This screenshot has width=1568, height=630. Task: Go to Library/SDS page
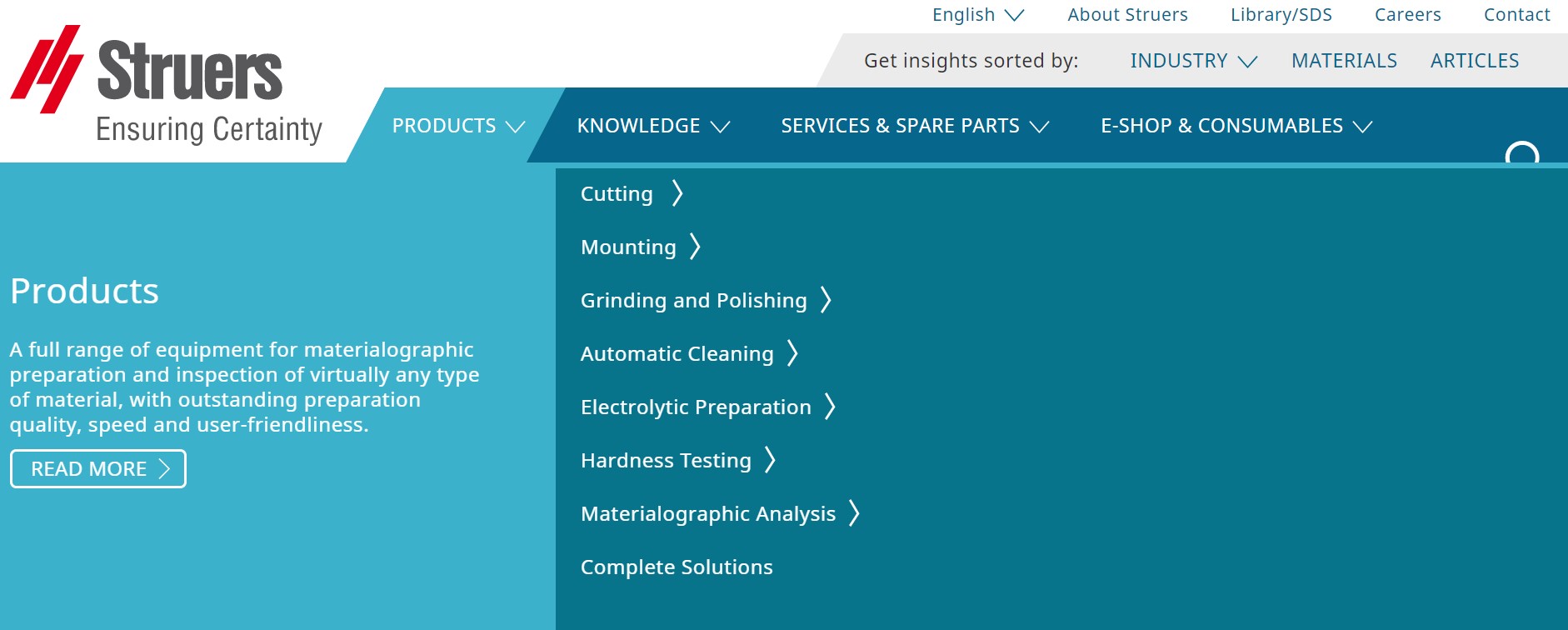(x=1281, y=15)
